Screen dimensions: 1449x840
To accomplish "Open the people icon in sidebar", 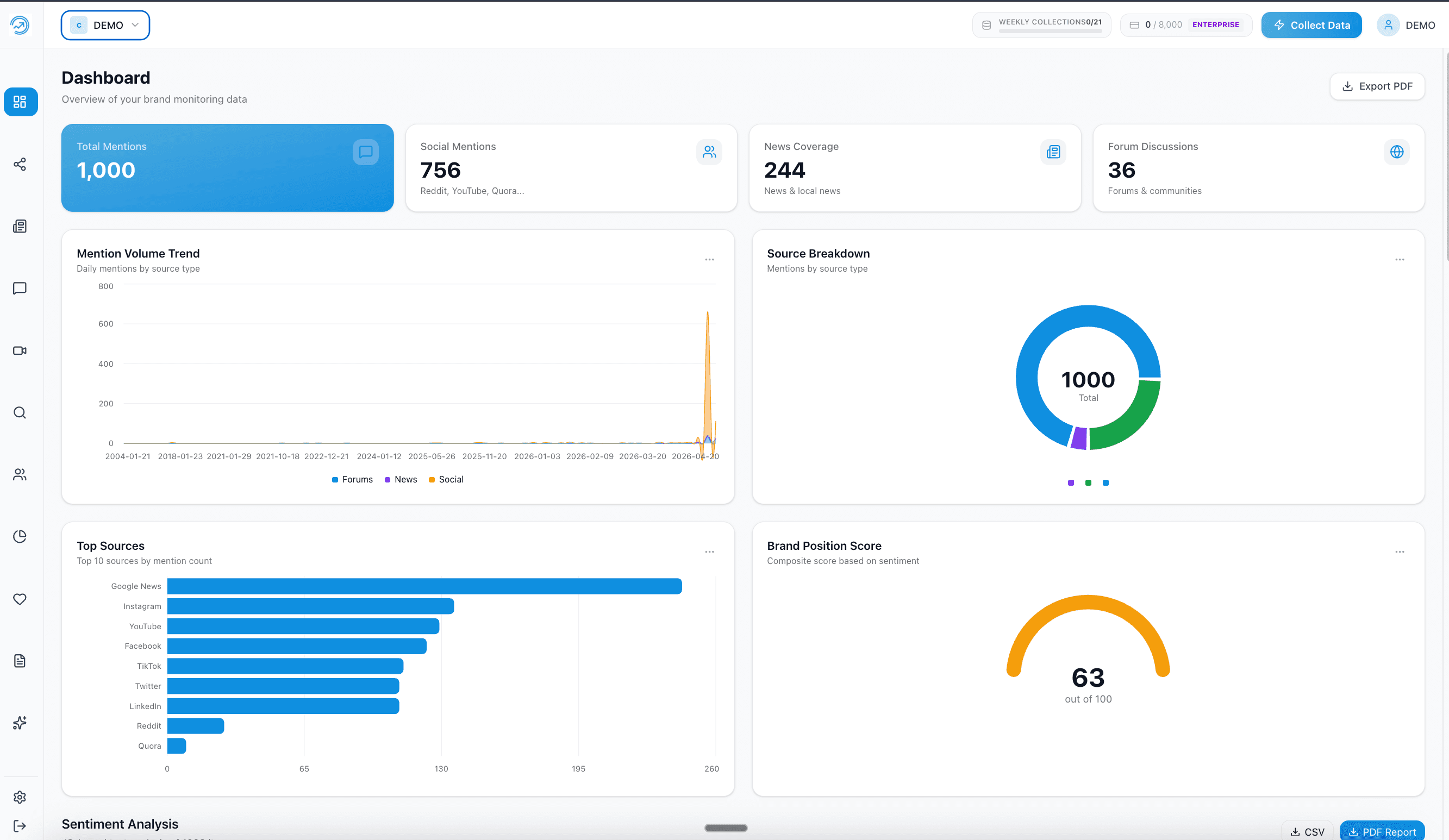I will pyautogui.click(x=20, y=475).
